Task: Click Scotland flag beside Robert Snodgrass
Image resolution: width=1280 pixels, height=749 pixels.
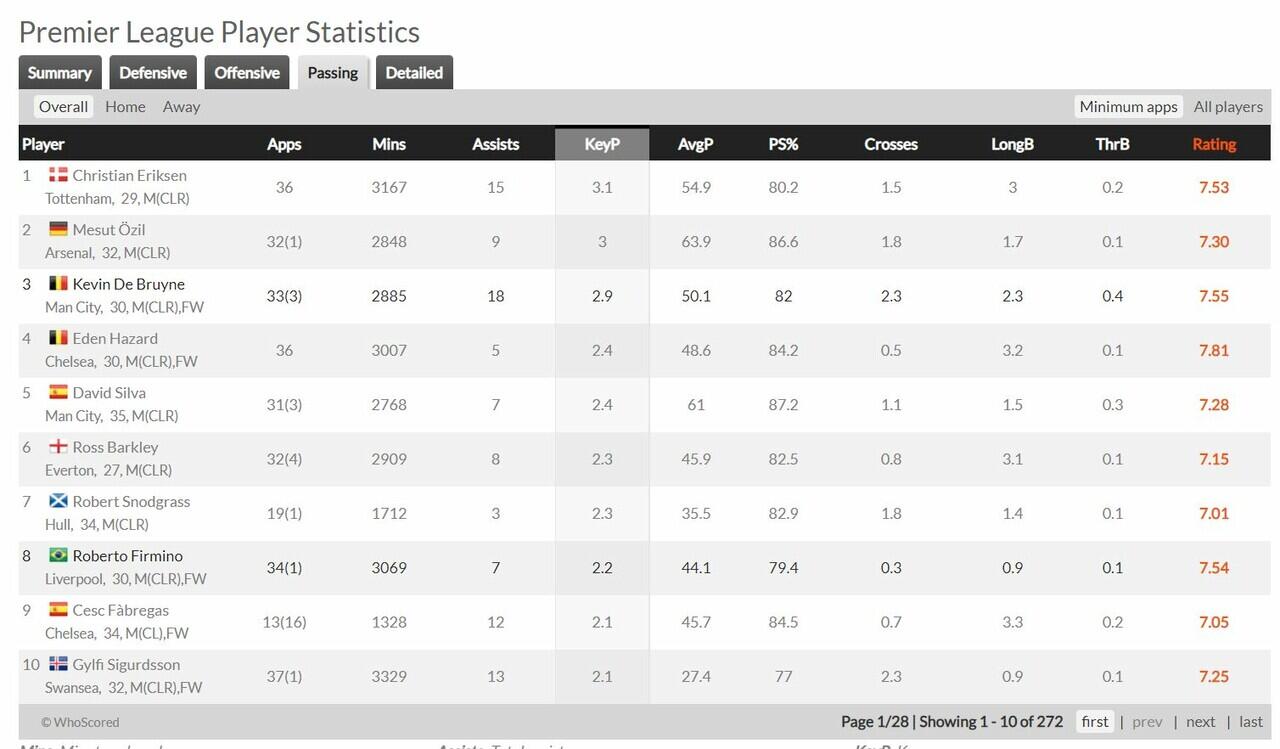Action: (x=58, y=501)
